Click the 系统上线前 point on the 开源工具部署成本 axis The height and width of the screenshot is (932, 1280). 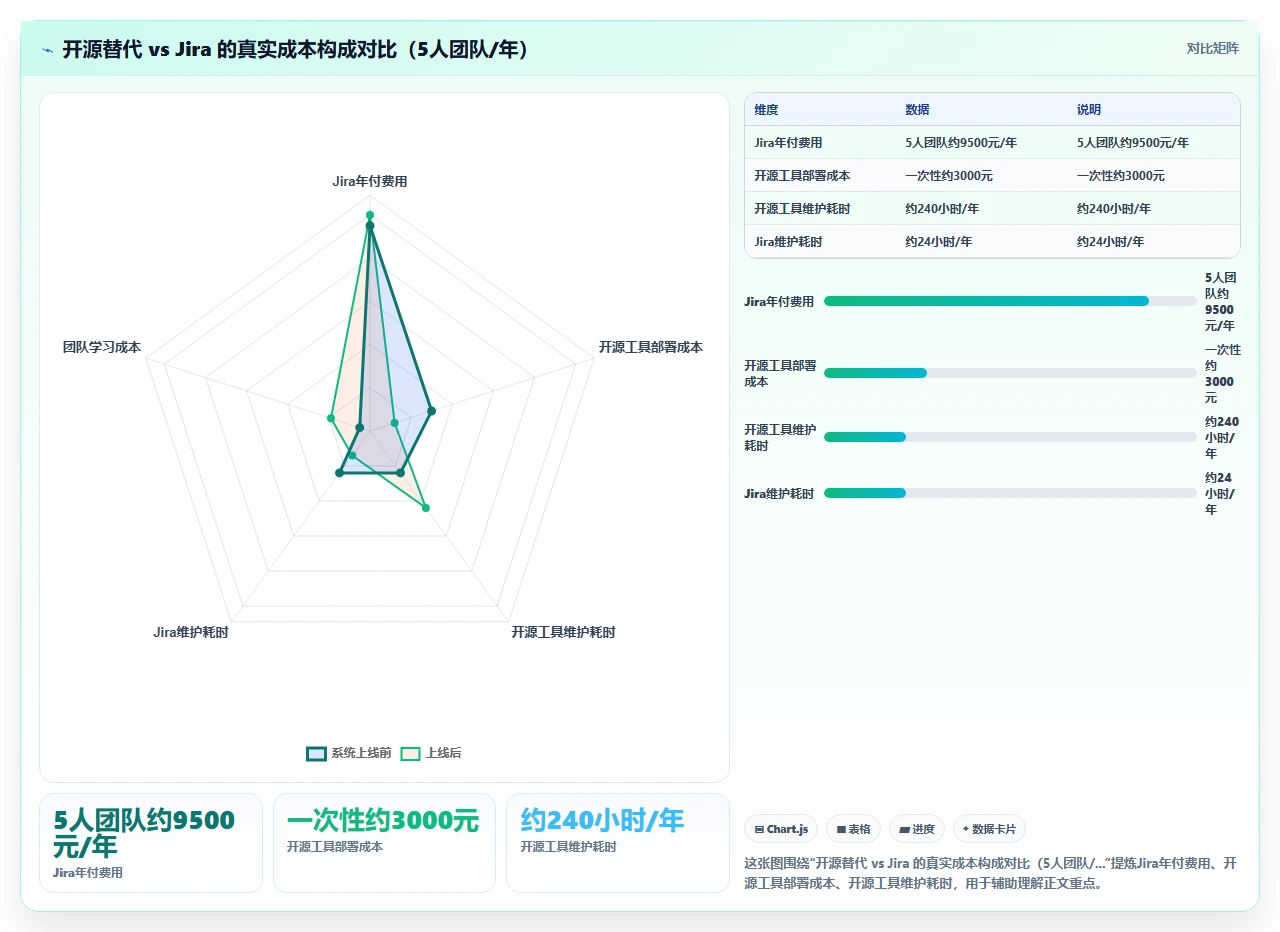[x=431, y=410]
